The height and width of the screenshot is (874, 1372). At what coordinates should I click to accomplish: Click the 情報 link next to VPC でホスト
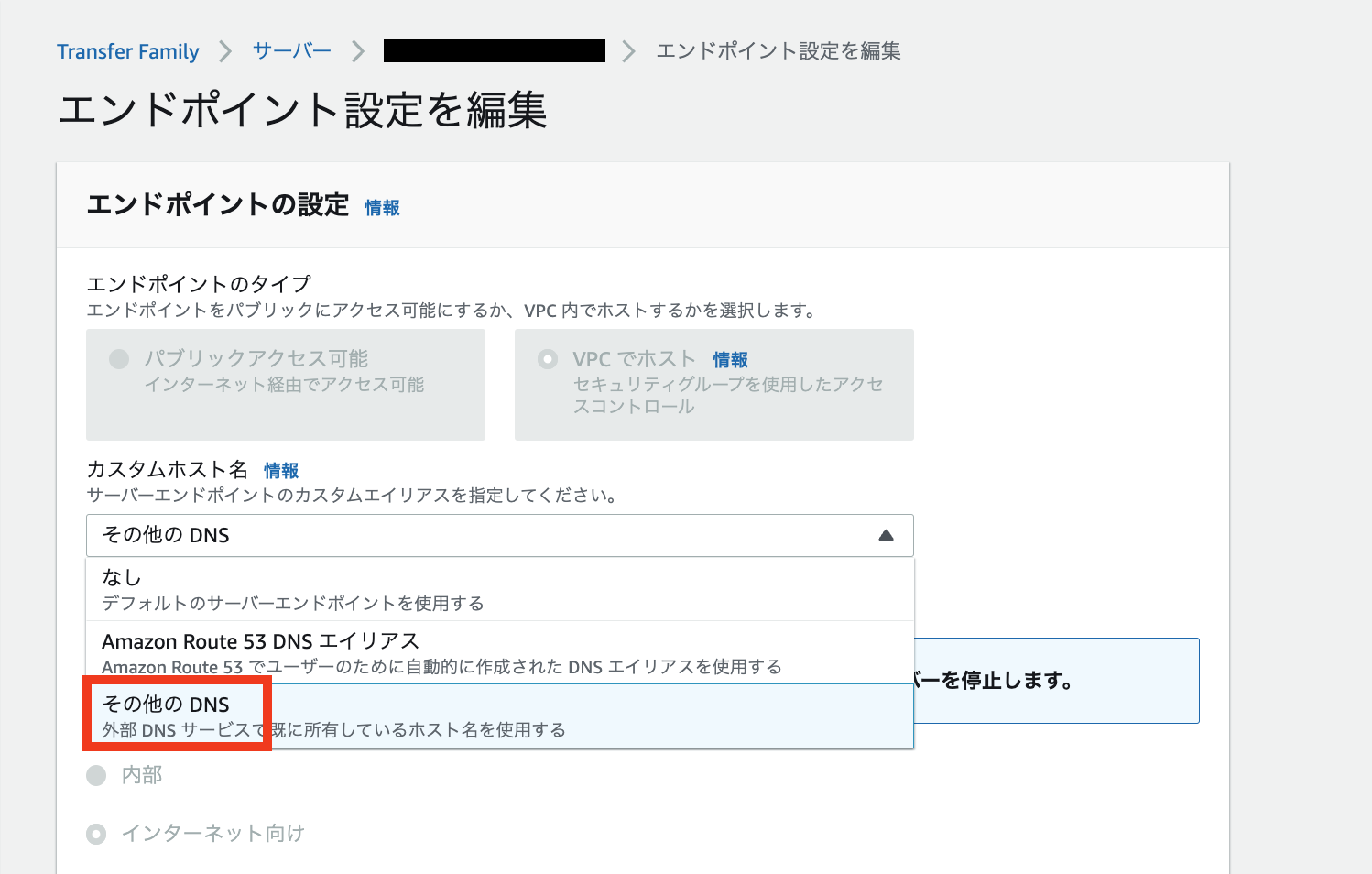[730, 359]
